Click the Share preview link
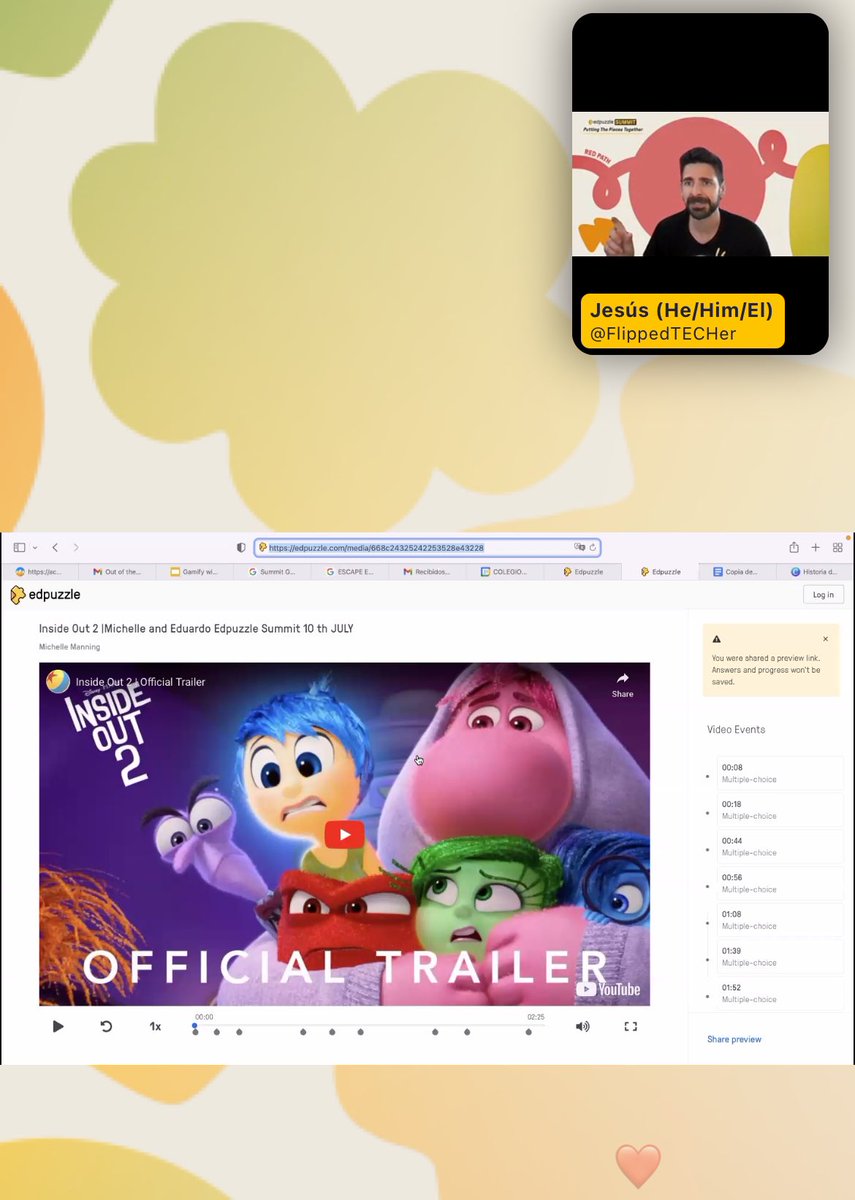 coord(734,1039)
